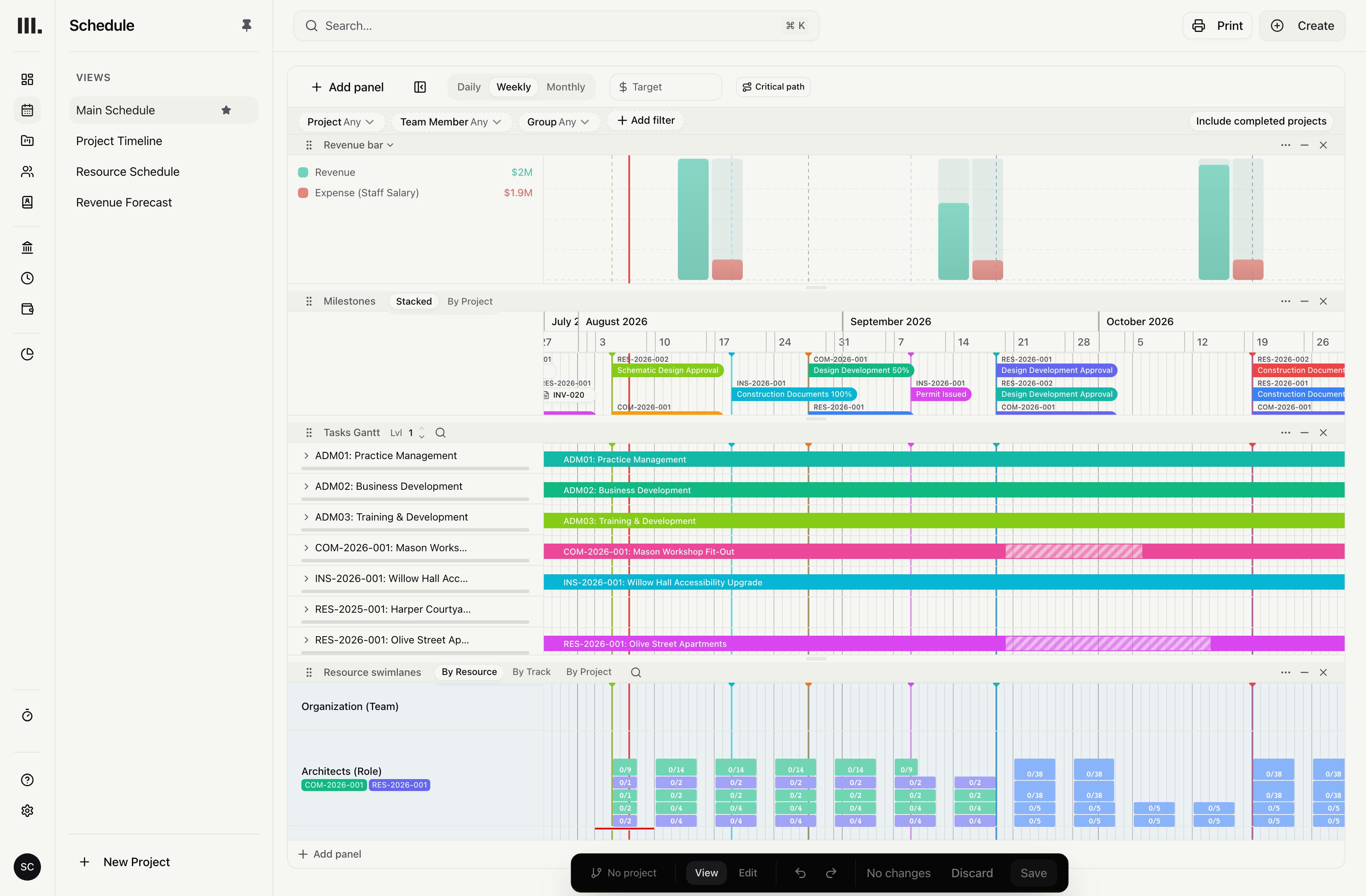Image resolution: width=1366 pixels, height=896 pixels.
Task: Open the Revenue bar panel more options
Action: click(1285, 145)
